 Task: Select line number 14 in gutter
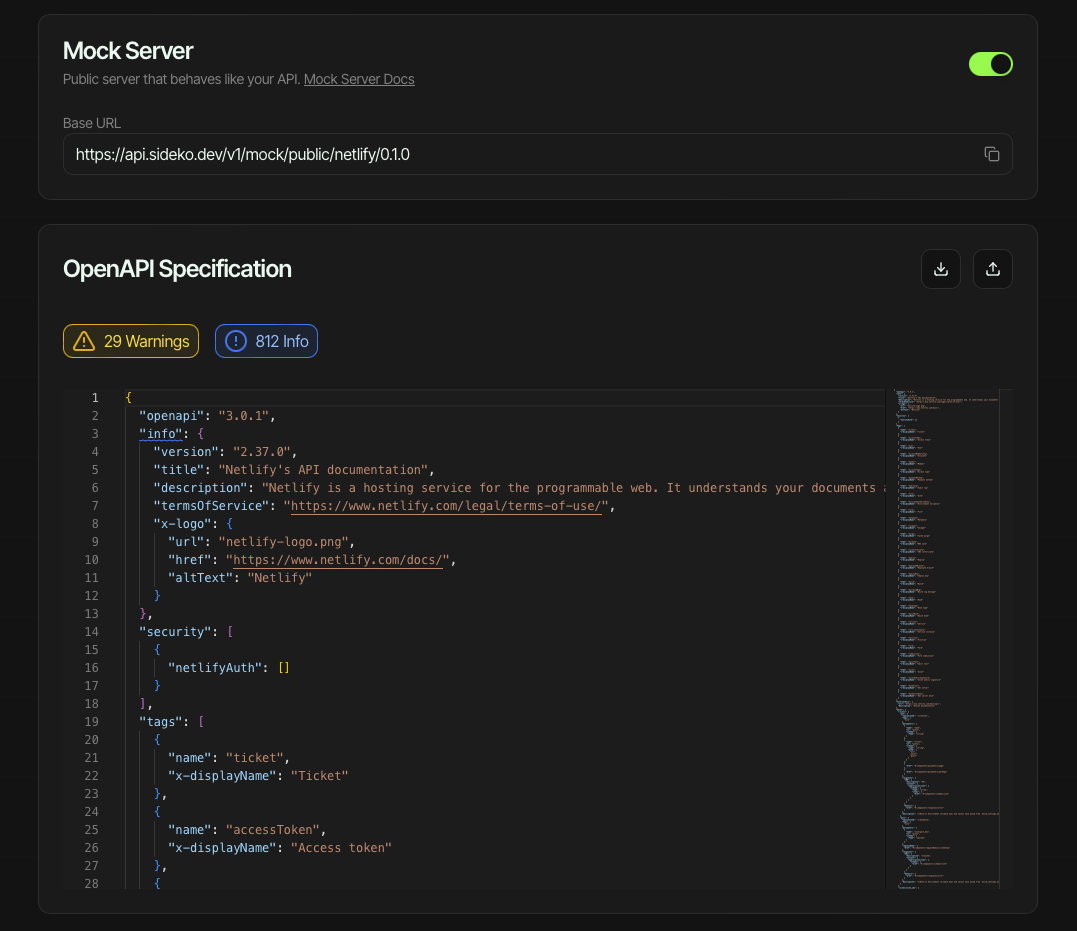coord(91,631)
